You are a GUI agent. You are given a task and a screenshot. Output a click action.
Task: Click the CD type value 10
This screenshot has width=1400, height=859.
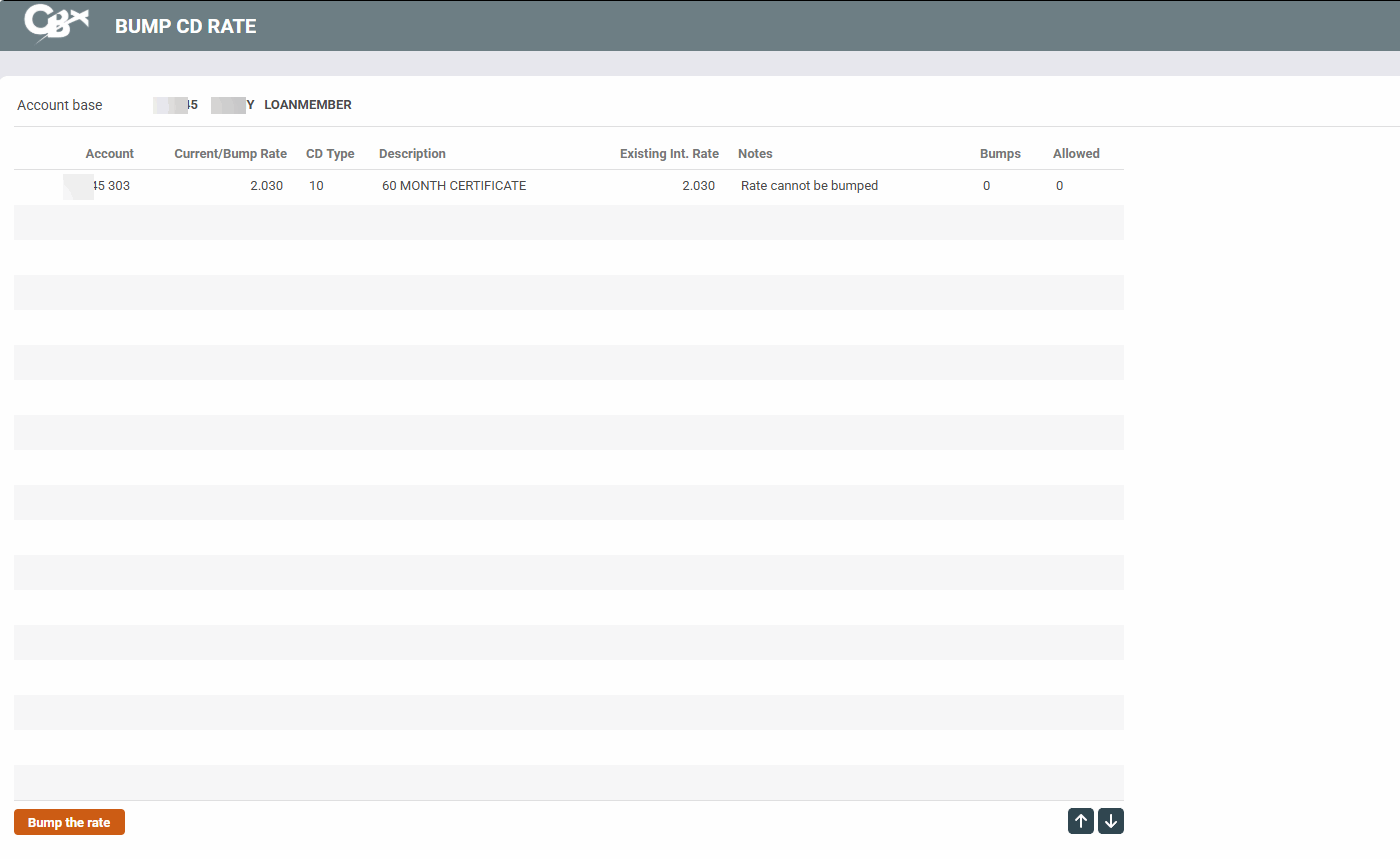coord(316,186)
